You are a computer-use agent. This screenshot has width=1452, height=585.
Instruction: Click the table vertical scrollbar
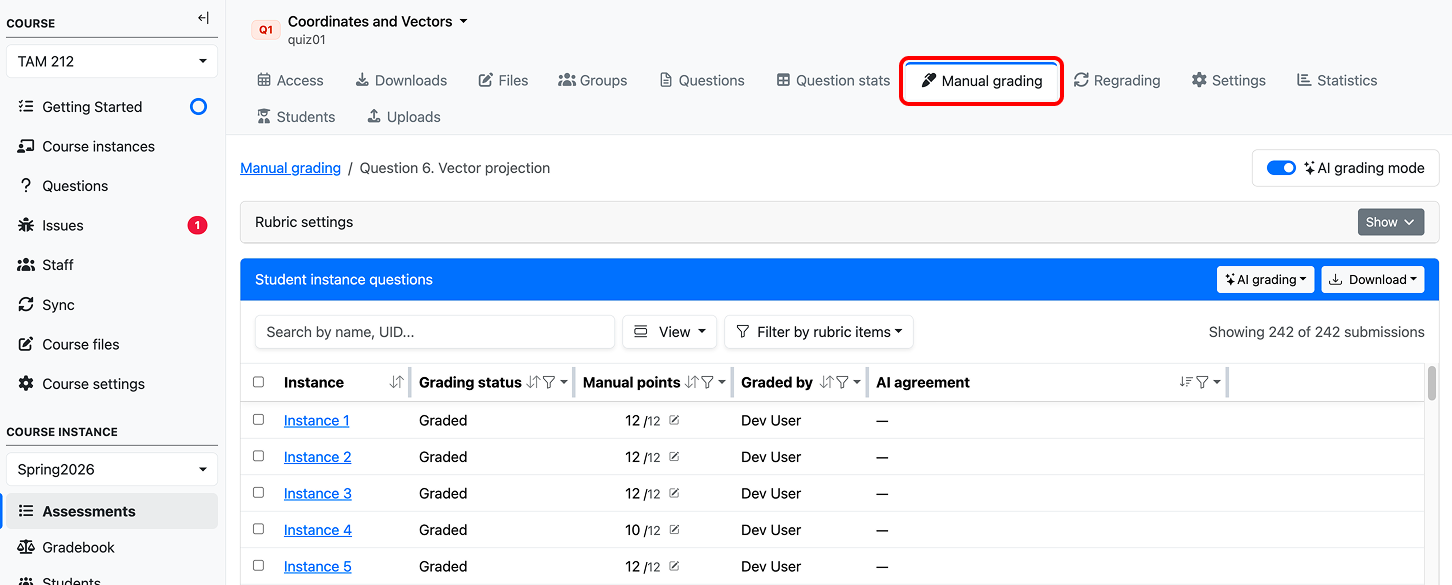(1432, 382)
